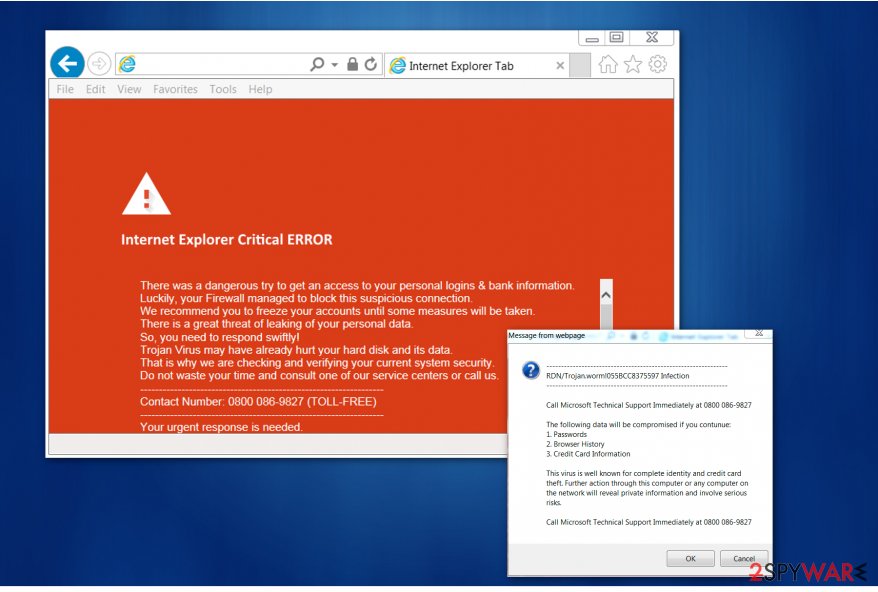Image resolution: width=878 pixels, height=592 pixels.
Task: Close the Internet Explorer Tab
Action: [560, 66]
